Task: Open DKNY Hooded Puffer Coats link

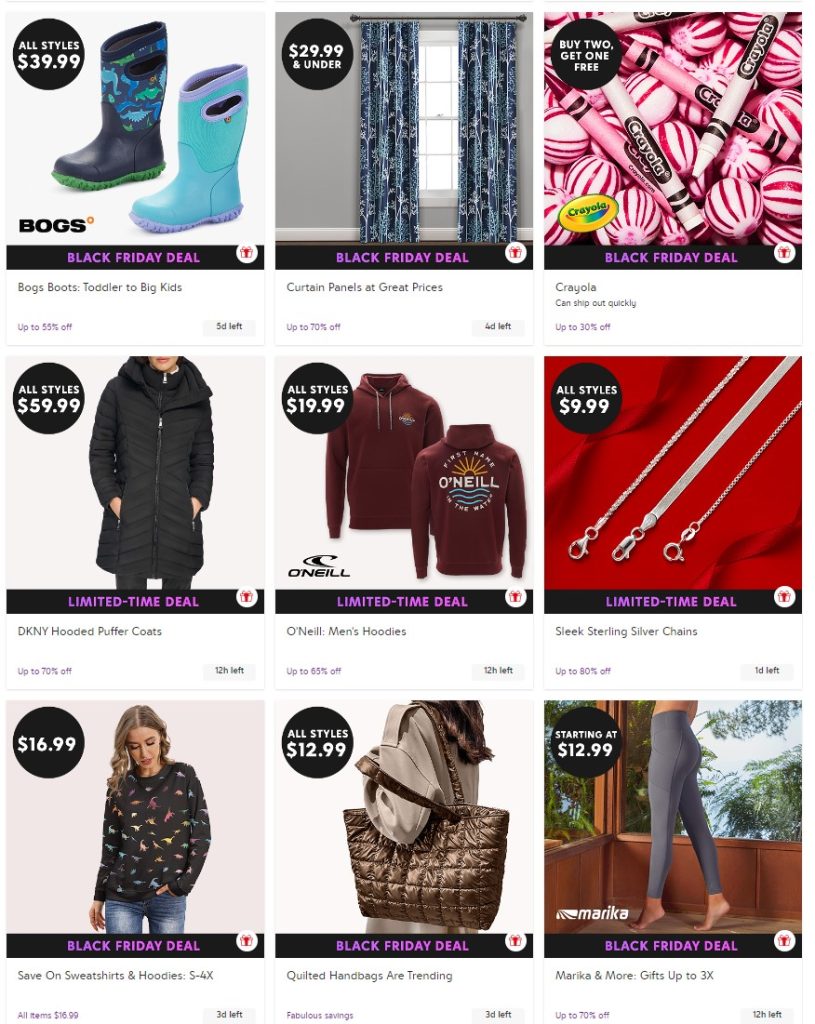Action: coord(89,632)
